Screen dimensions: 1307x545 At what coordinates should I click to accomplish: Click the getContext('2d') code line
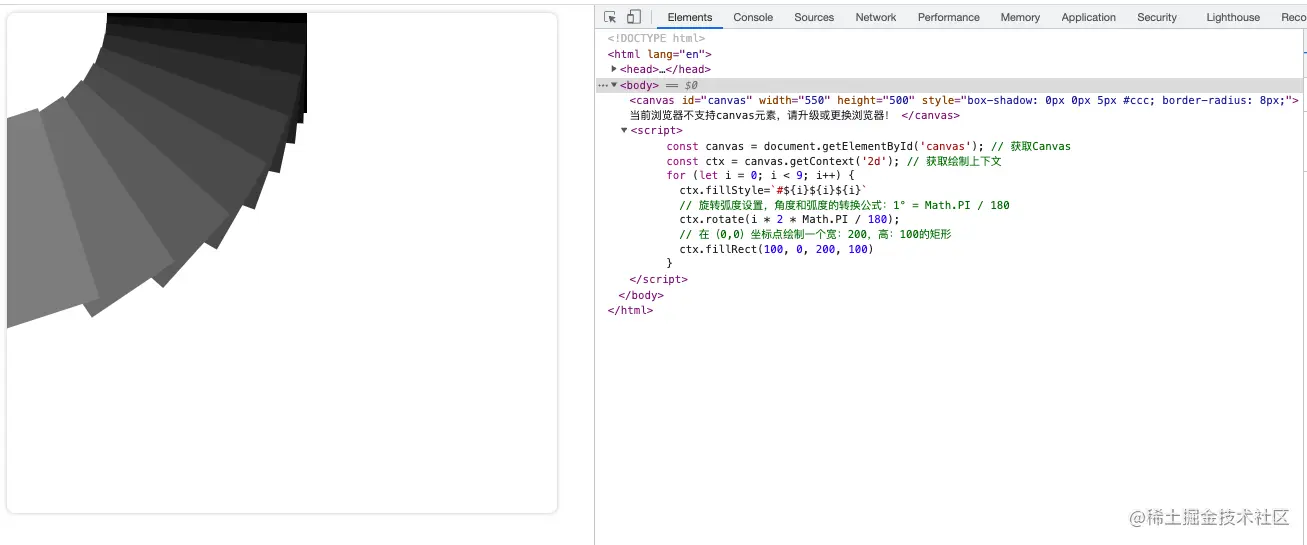[x=834, y=161]
